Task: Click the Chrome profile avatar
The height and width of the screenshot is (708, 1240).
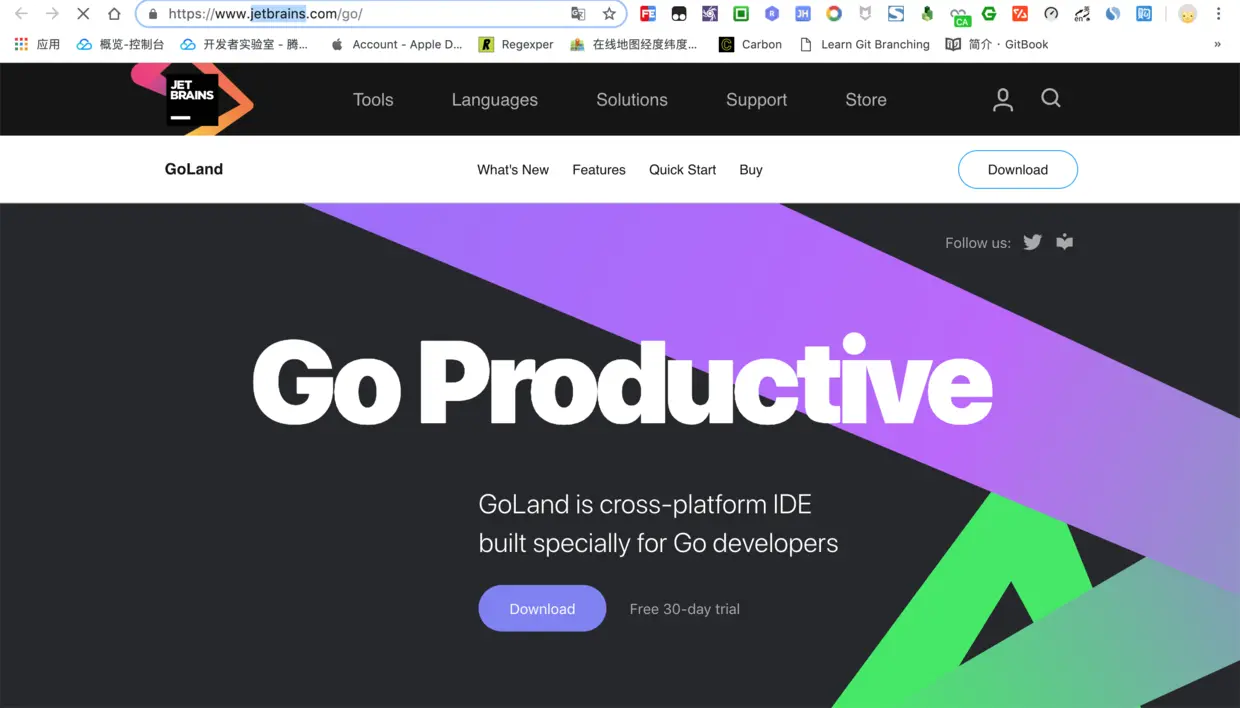Action: [1186, 15]
